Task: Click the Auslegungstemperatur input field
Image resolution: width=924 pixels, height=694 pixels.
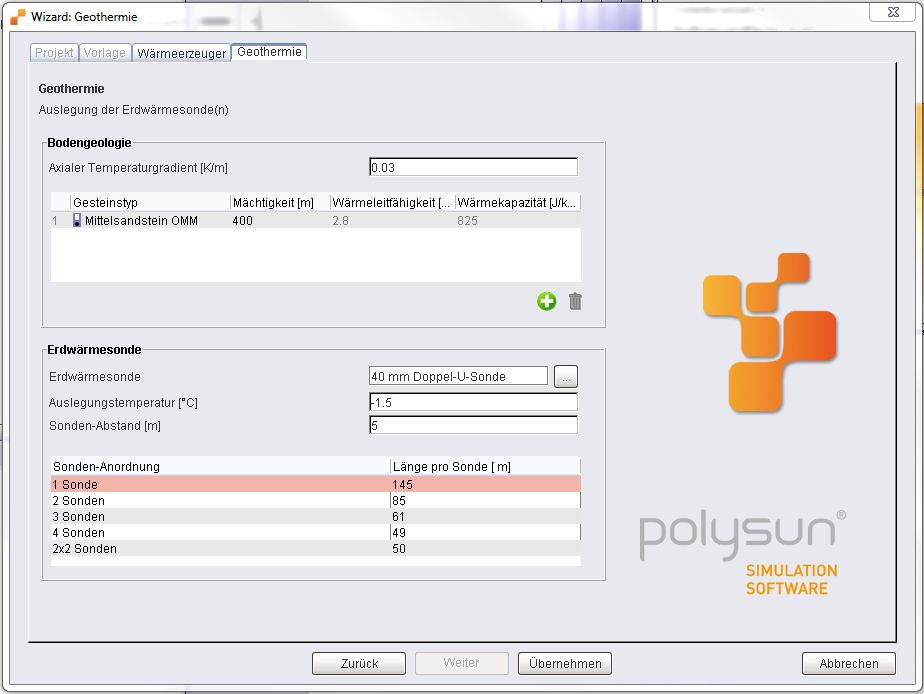Action: pyautogui.click(x=473, y=402)
